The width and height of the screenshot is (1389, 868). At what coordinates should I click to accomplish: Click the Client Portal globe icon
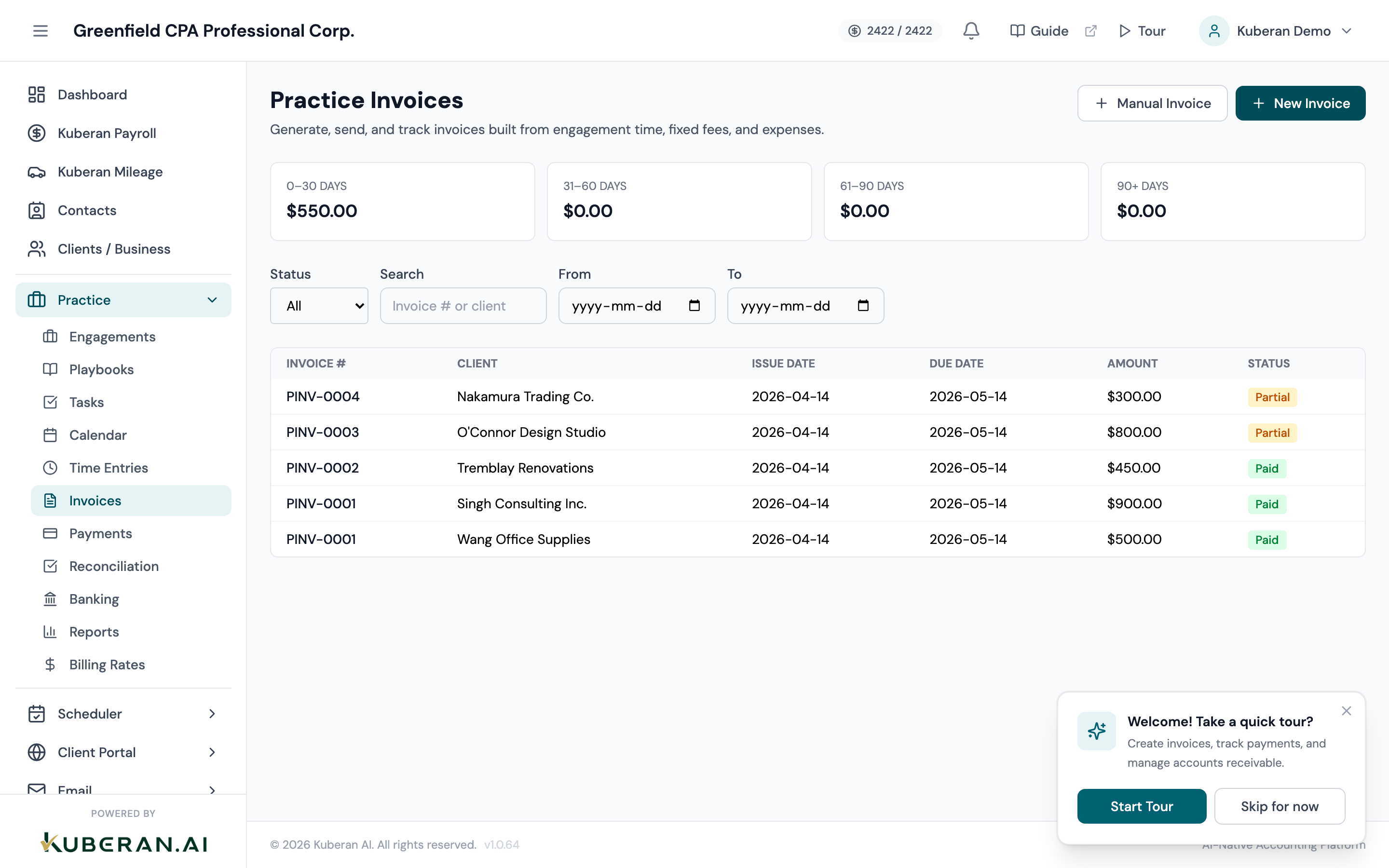[x=37, y=752]
